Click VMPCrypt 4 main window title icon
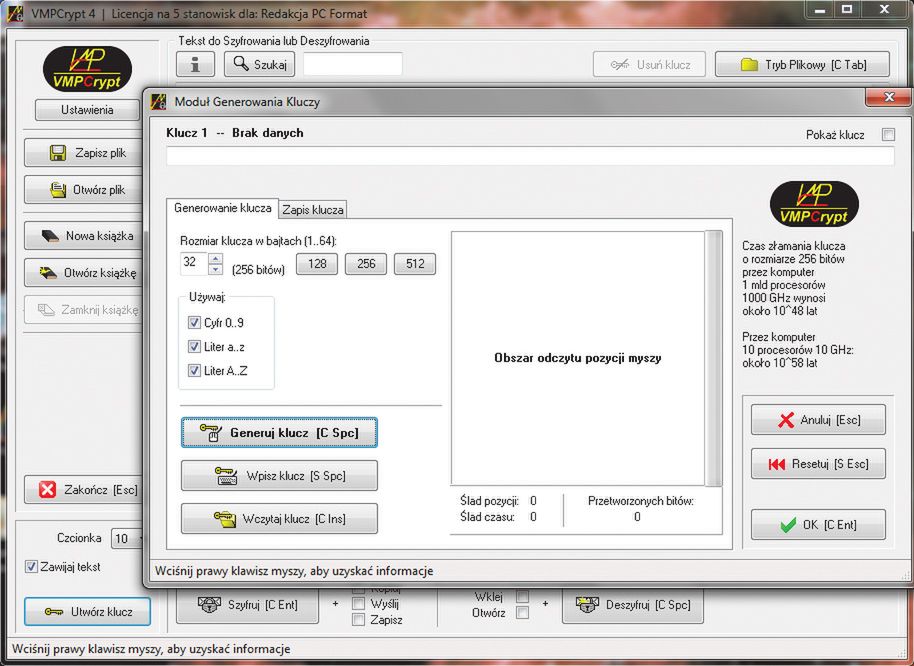Viewport: 914px width, 666px height. pos(15,13)
